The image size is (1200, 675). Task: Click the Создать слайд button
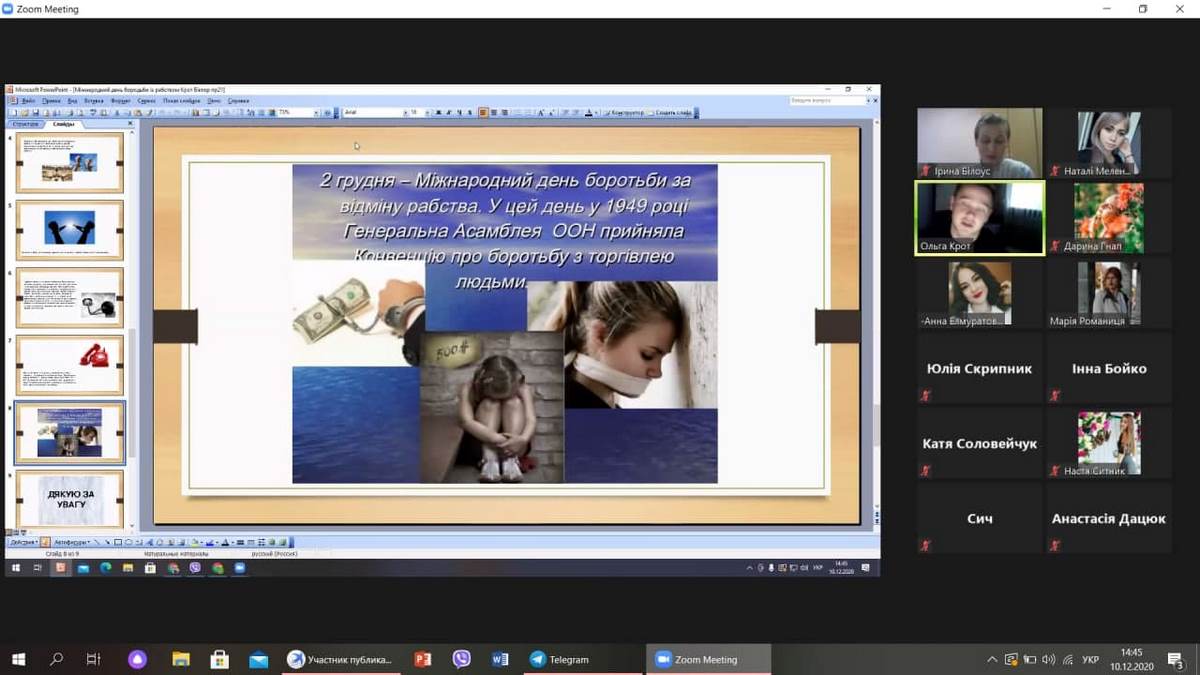click(x=672, y=113)
